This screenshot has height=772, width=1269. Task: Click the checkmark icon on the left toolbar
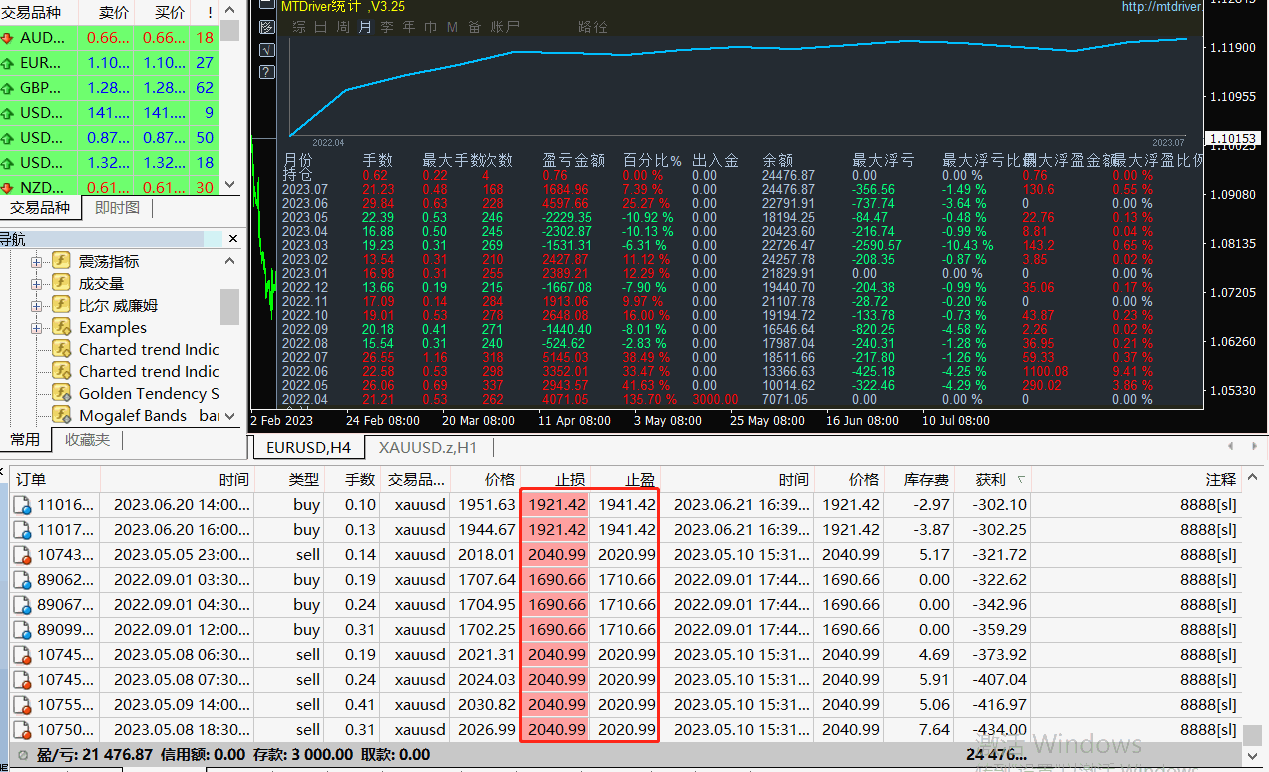[x=266, y=50]
